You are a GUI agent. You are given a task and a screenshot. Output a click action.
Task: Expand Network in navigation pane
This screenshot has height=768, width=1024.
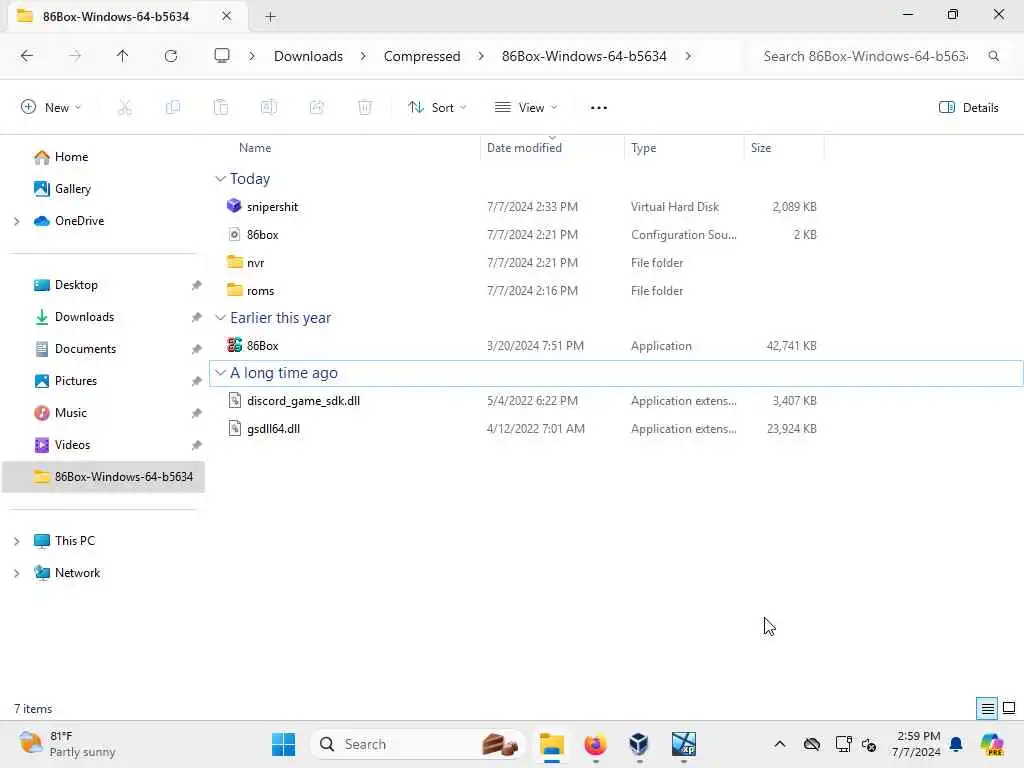coord(17,573)
